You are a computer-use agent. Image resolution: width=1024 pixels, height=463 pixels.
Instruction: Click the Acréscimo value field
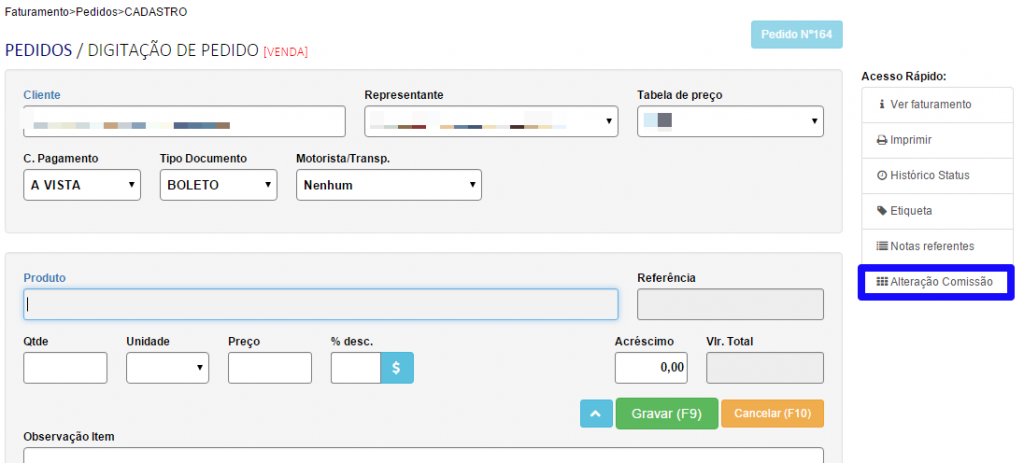click(x=651, y=368)
